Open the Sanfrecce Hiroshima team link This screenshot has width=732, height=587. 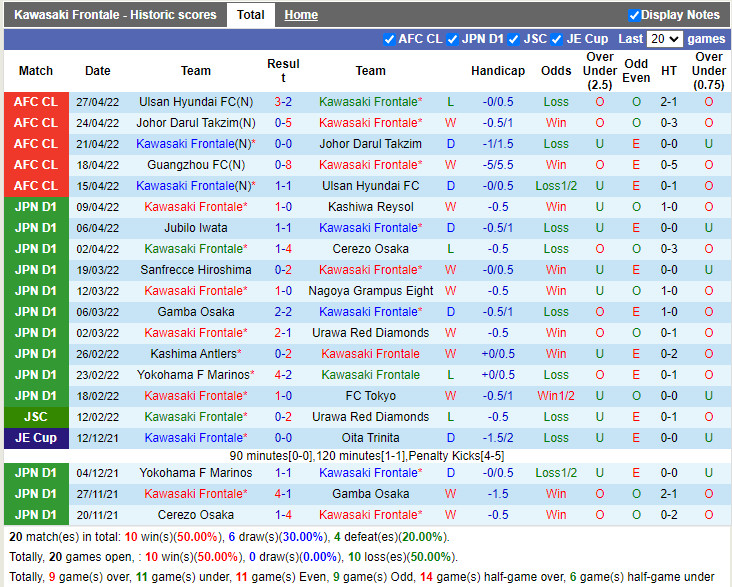click(x=196, y=270)
